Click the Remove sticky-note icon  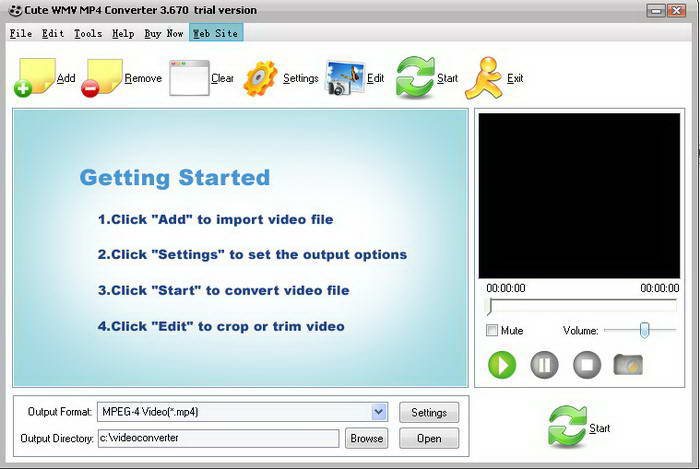pyautogui.click(x=102, y=78)
